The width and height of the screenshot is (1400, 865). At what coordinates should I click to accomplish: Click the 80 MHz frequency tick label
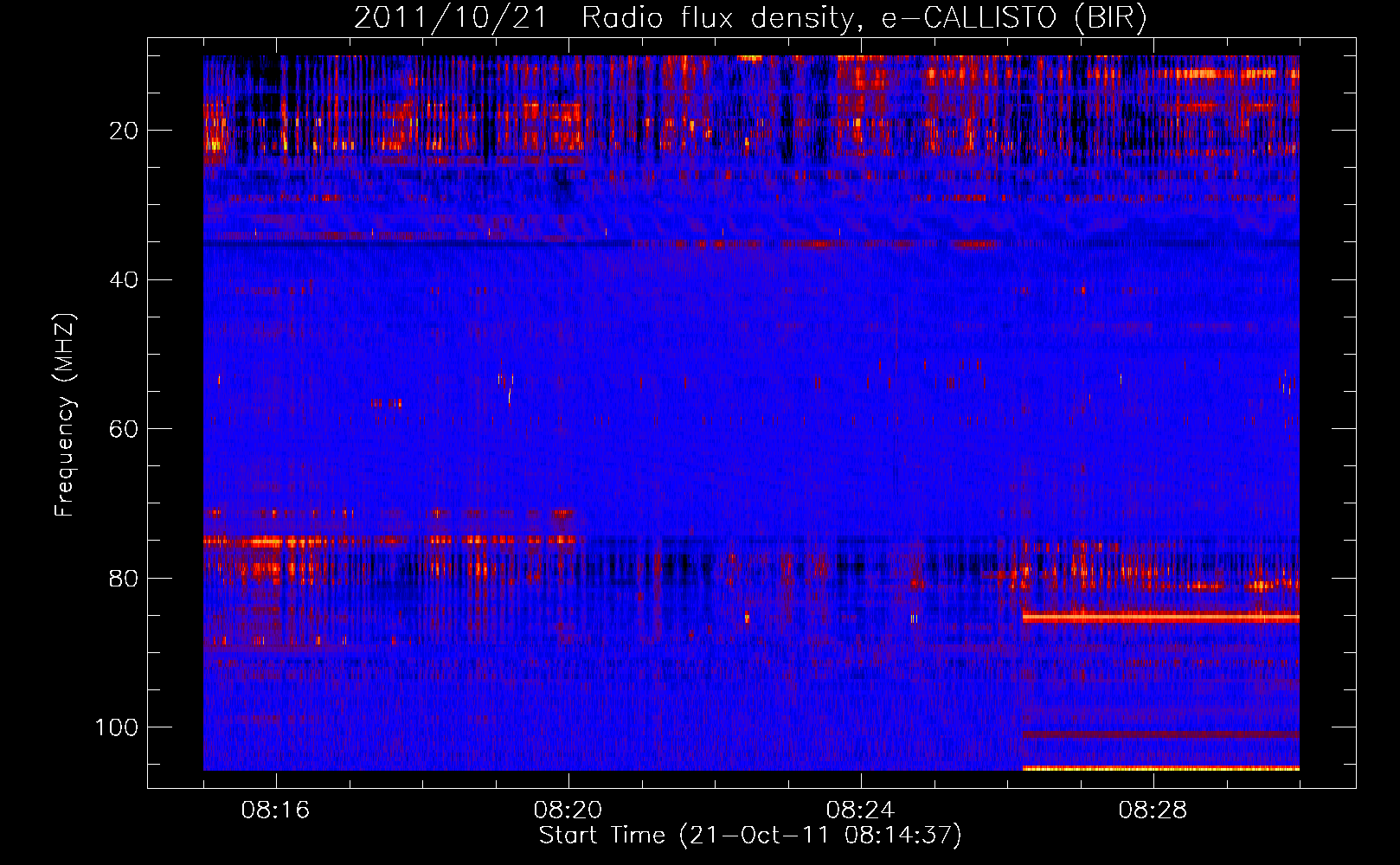(x=124, y=578)
